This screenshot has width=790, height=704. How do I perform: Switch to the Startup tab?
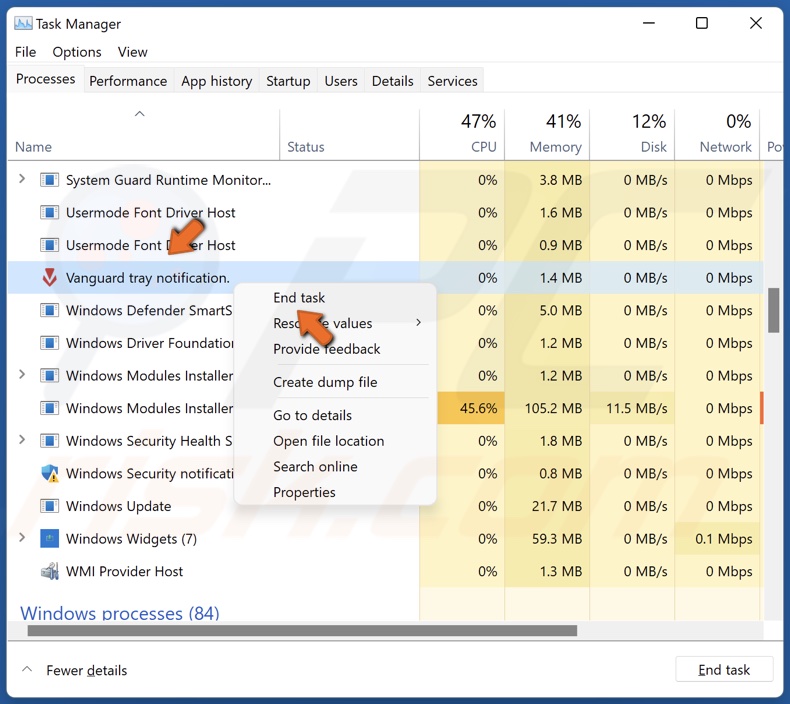pos(288,81)
